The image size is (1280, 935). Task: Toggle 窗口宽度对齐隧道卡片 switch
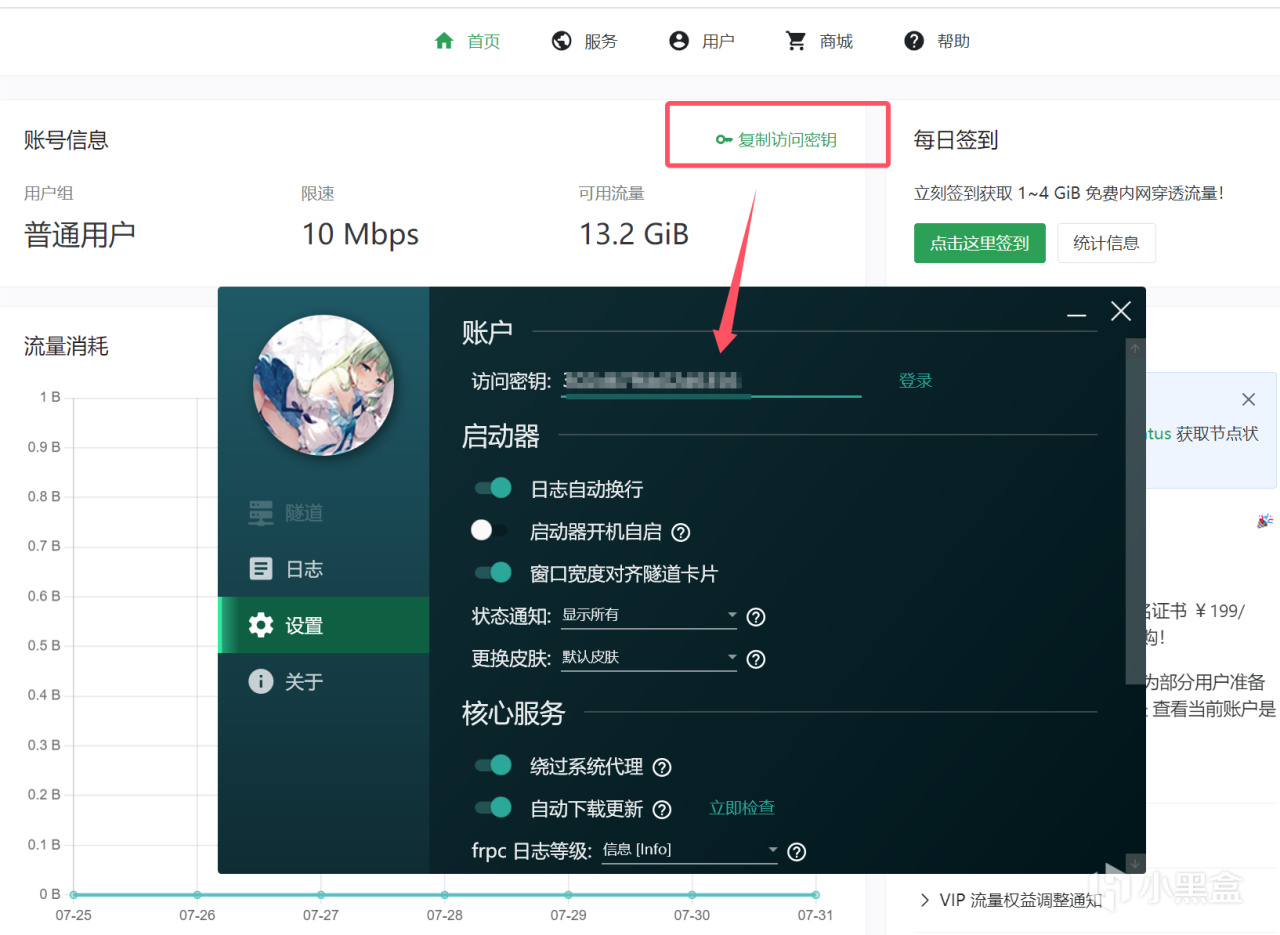pyautogui.click(x=493, y=573)
